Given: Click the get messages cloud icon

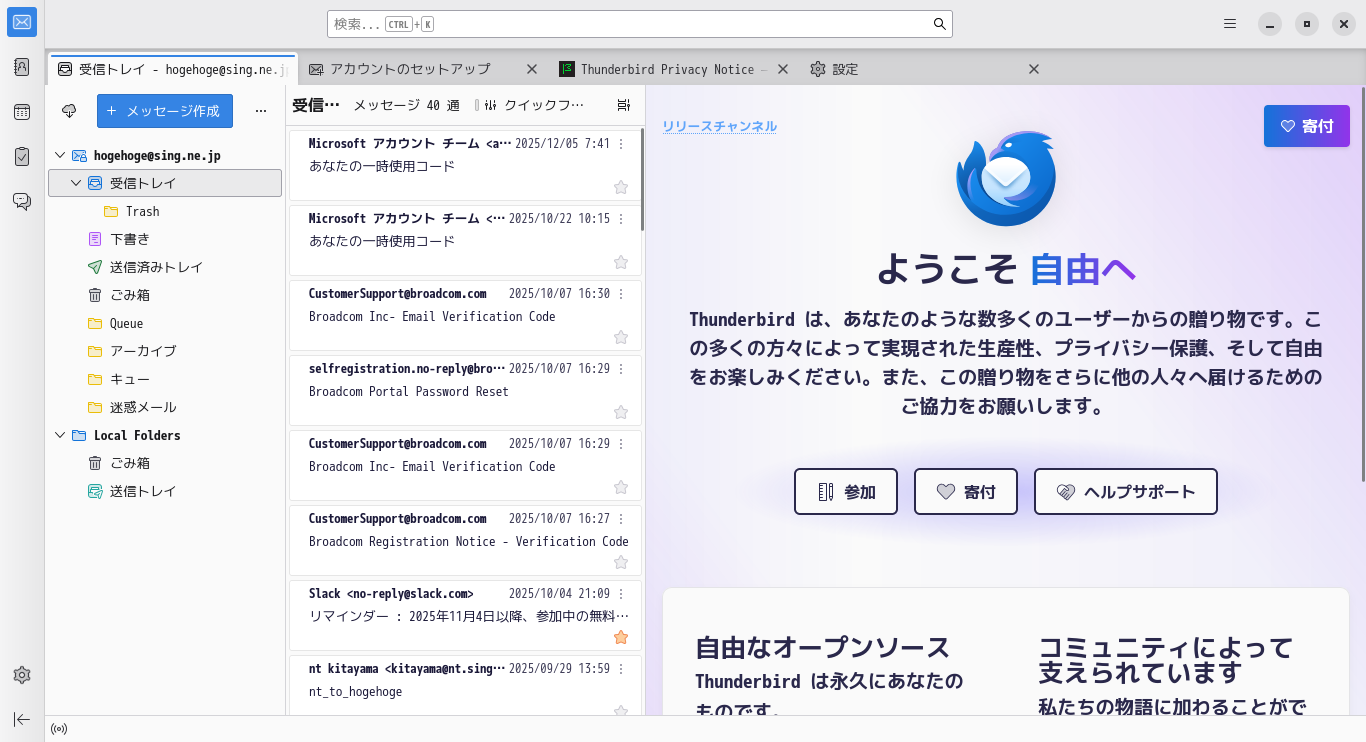Looking at the screenshot, I should tap(69, 111).
